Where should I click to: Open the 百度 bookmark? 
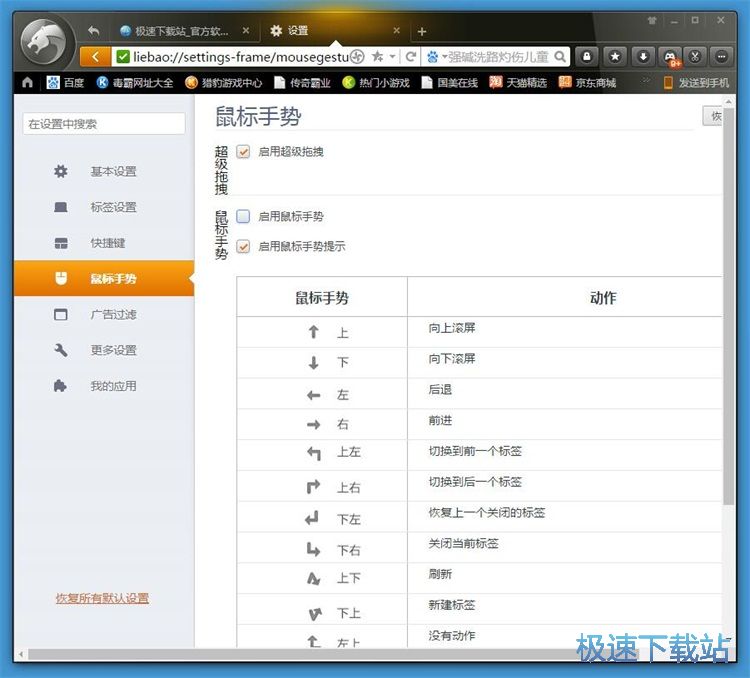tap(65, 83)
